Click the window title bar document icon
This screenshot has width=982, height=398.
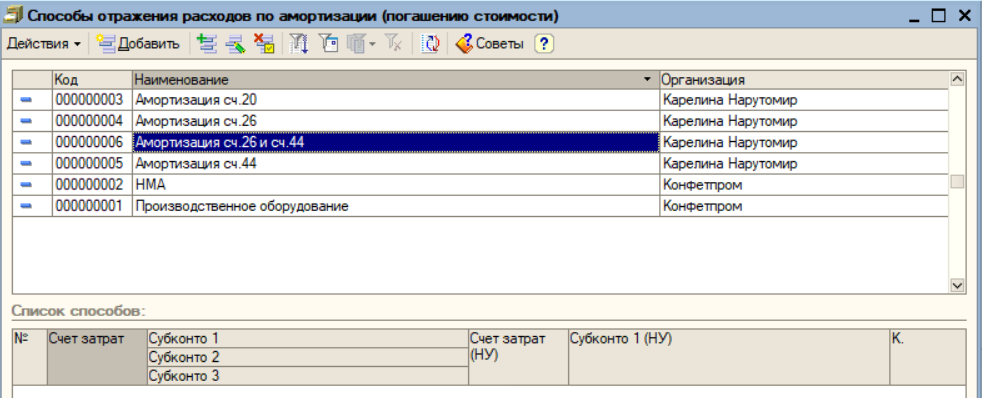tap(13, 15)
